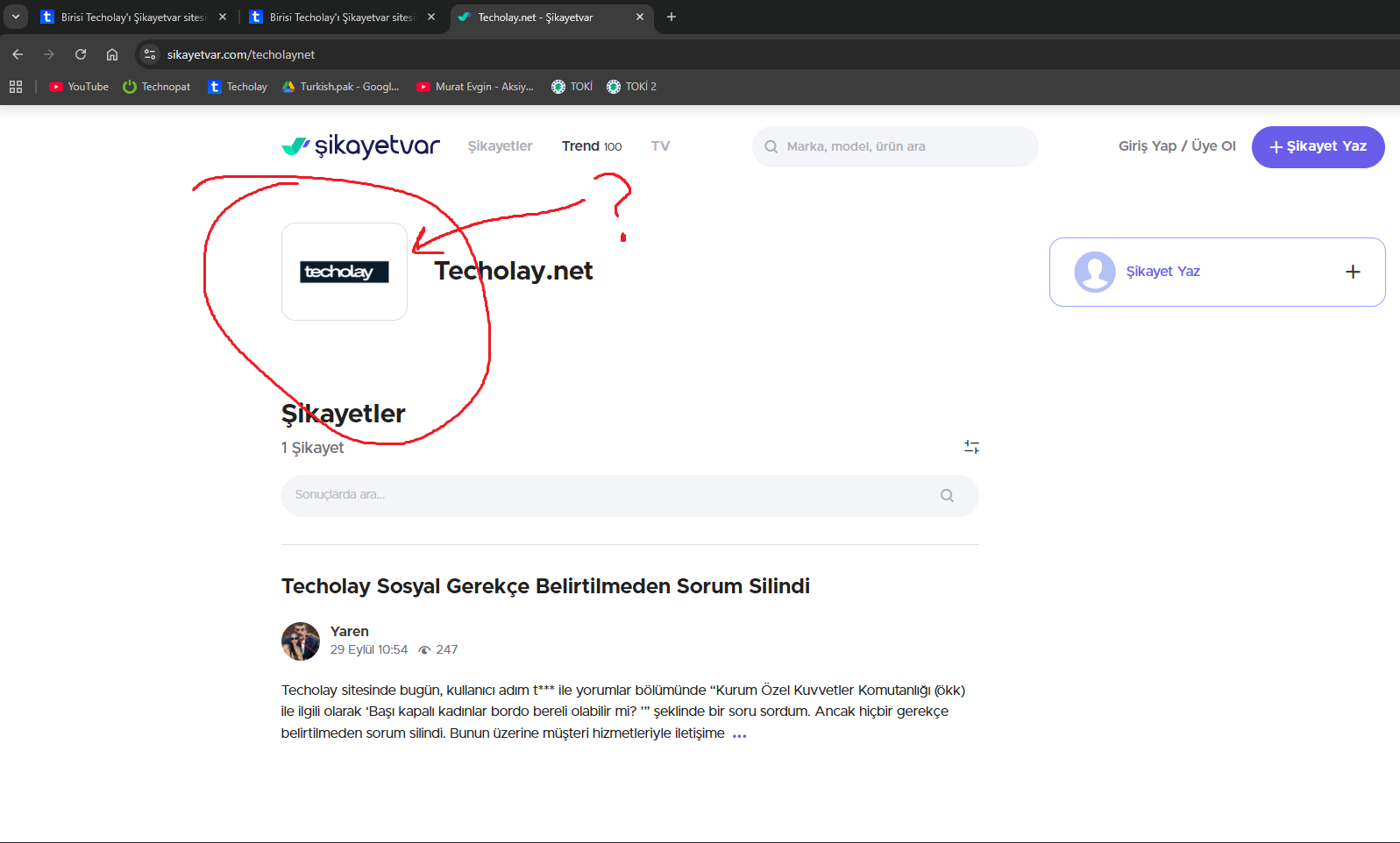Reload the current page
Image resolution: width=1400 pixels, height=843 pixels.
tap(81, 54)
